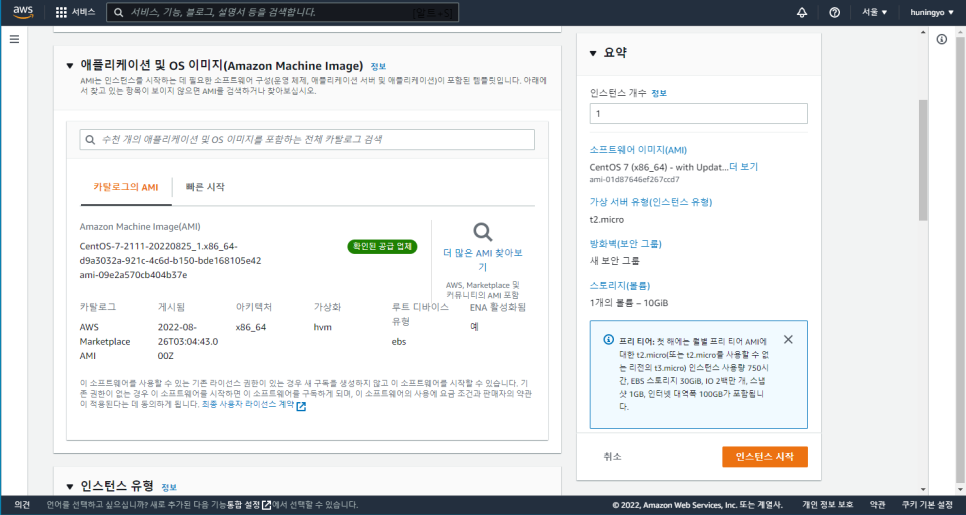
Task: Switch to the 카탈로그의 AMI tab
Action: 126,187
